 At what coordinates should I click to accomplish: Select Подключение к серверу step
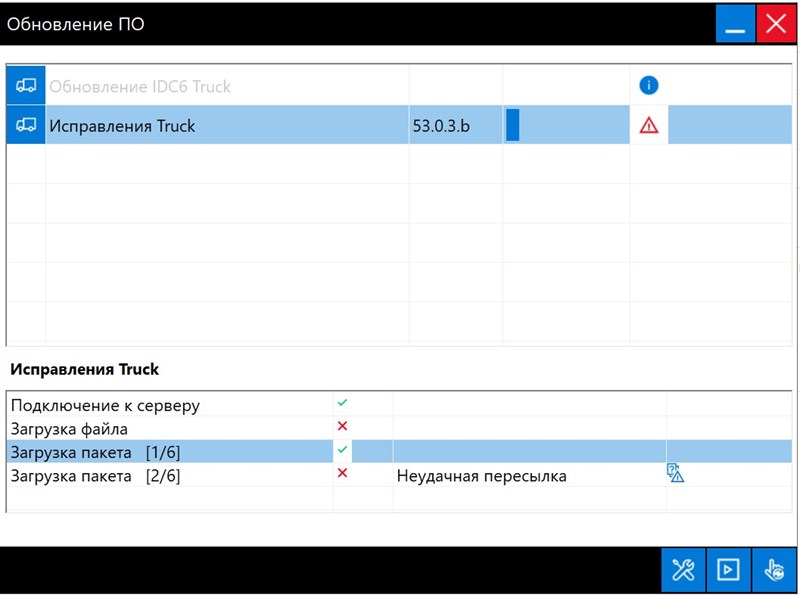click(105, 406)
